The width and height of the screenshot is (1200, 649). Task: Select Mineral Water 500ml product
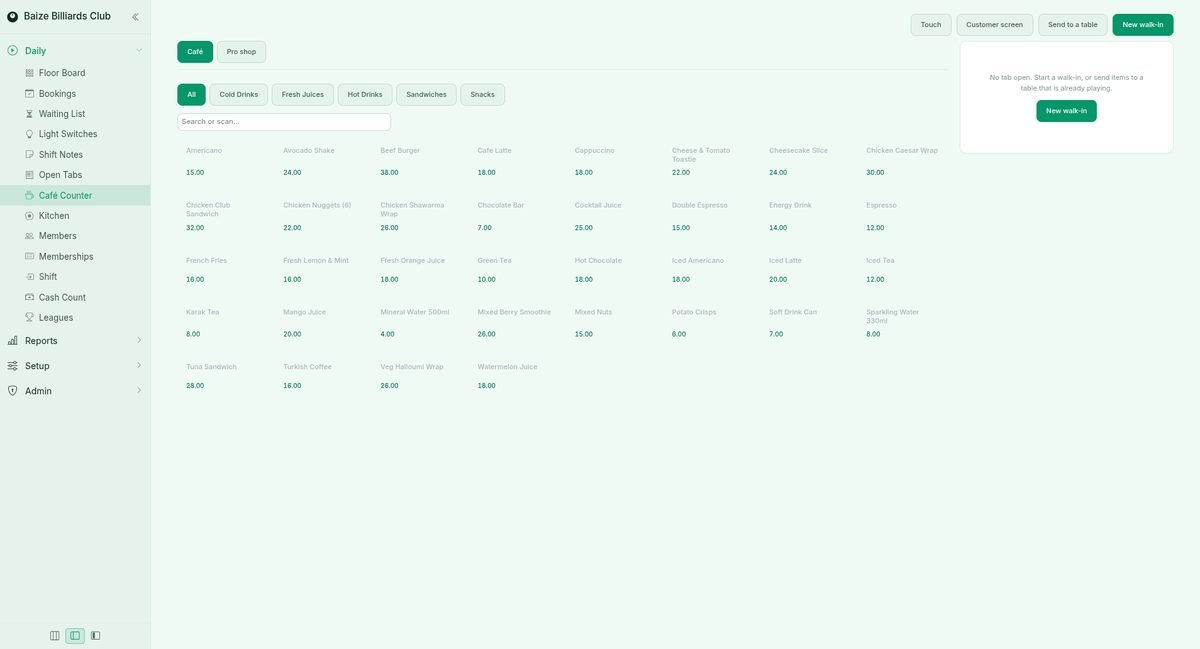pos(420,323)
